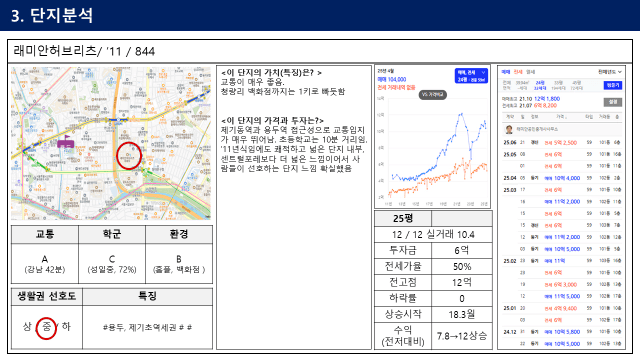The height and width of the screenshot is (360, 640).
Task: Click the purple flag marker on the map
Action: (65, 142)
